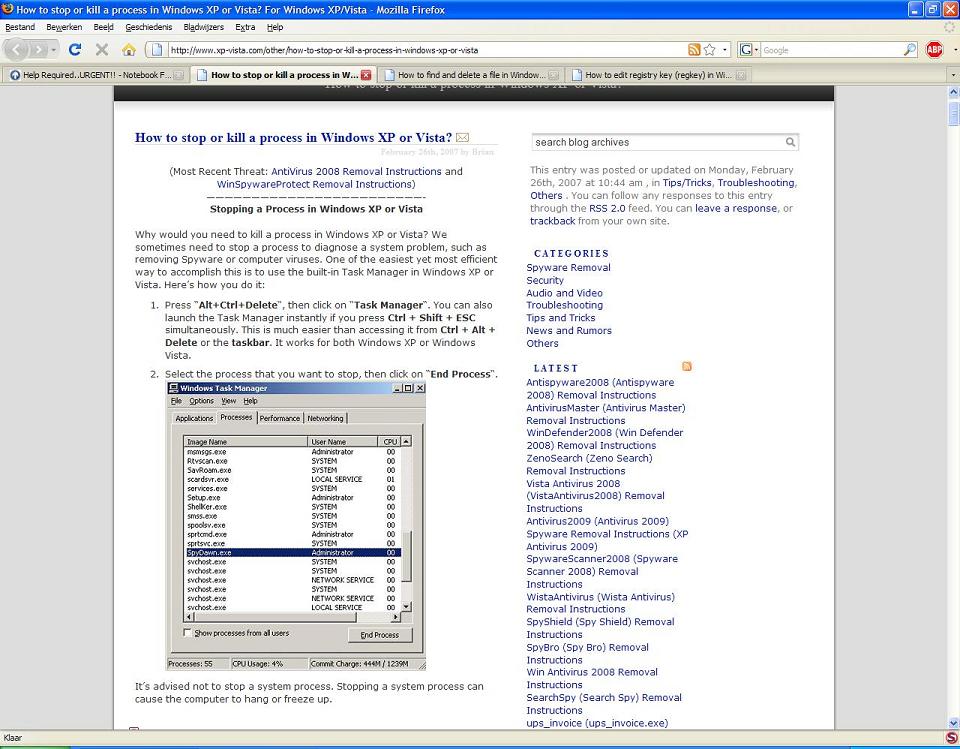Click the Firefox throbber activity icon
960x749 pixels.
950,27
